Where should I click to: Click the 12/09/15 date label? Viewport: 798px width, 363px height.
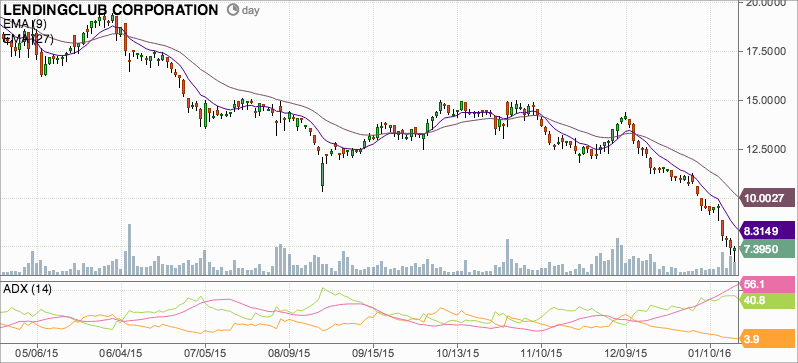[x=625, y=352]
